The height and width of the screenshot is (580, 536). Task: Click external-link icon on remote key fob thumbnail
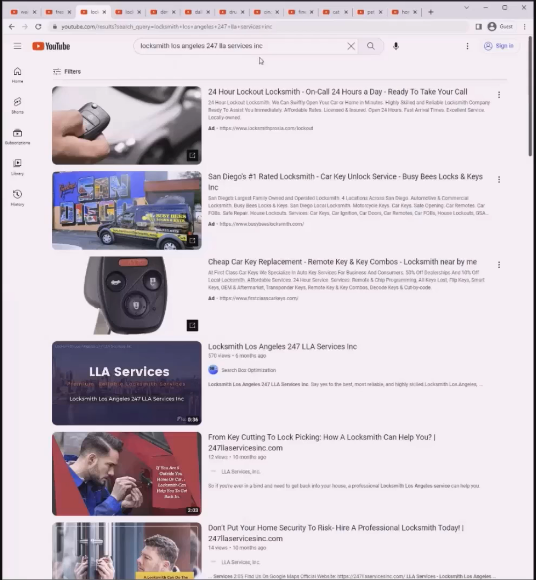tap(192, 325)
